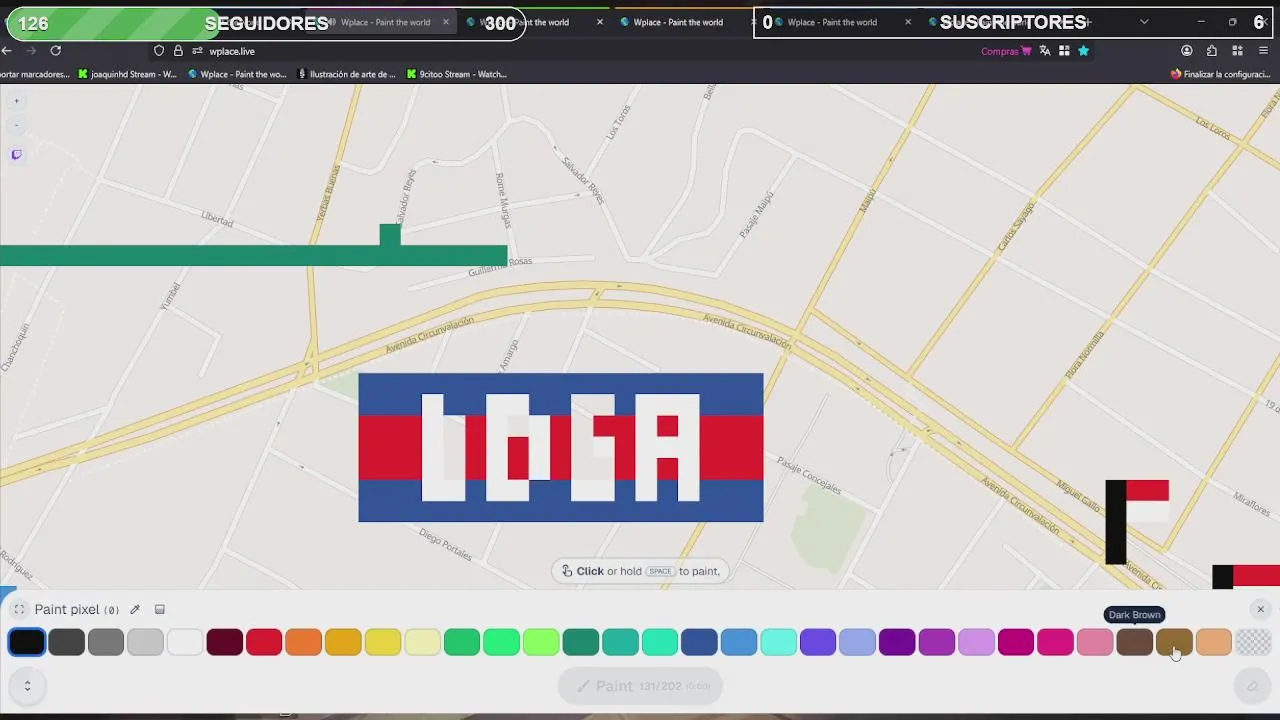This screenshot has height=720, width=1280.
Task: Select the bright yellow color swatch
Action: (382, 642)
